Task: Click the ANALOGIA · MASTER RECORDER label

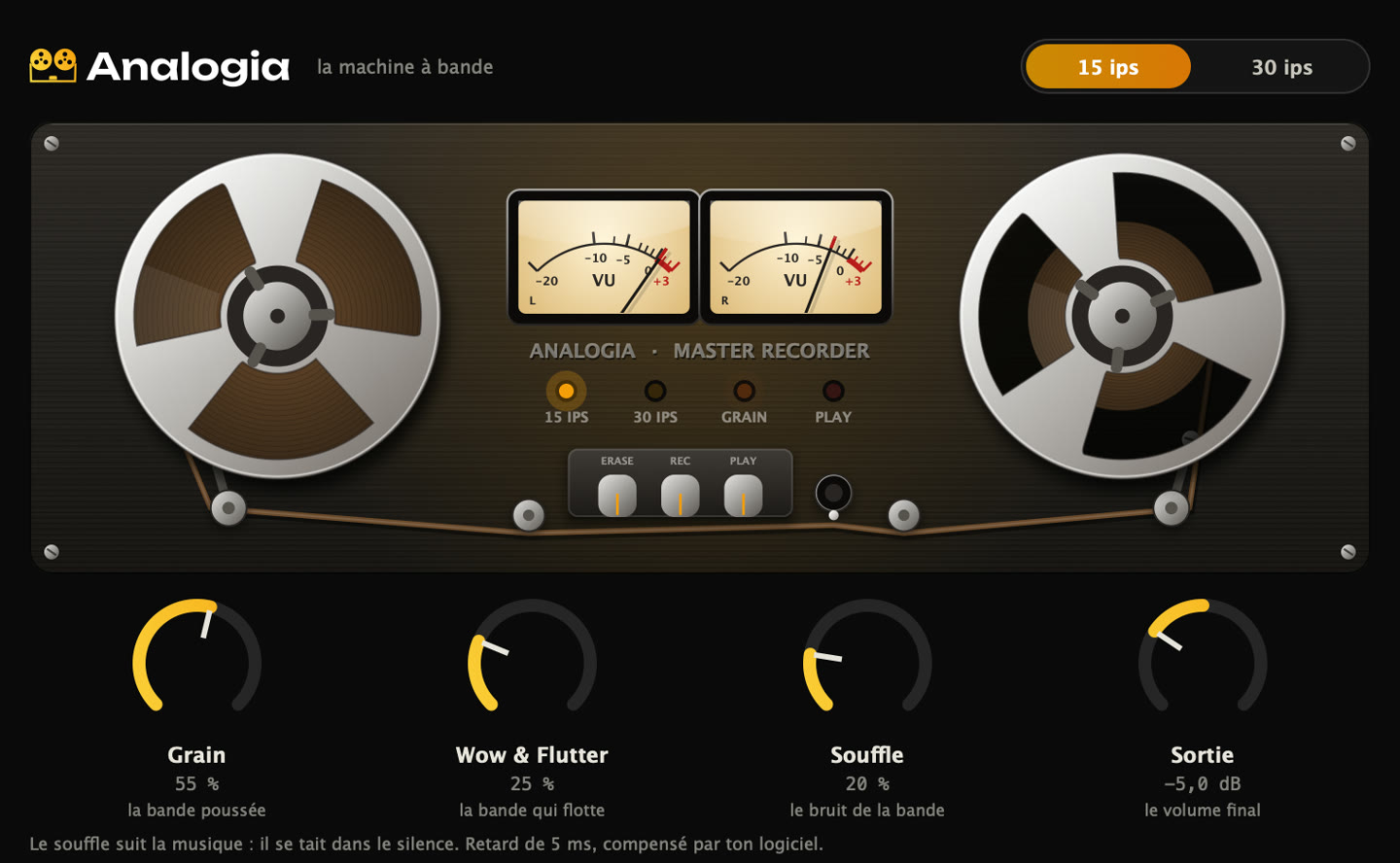Action: 699,351
